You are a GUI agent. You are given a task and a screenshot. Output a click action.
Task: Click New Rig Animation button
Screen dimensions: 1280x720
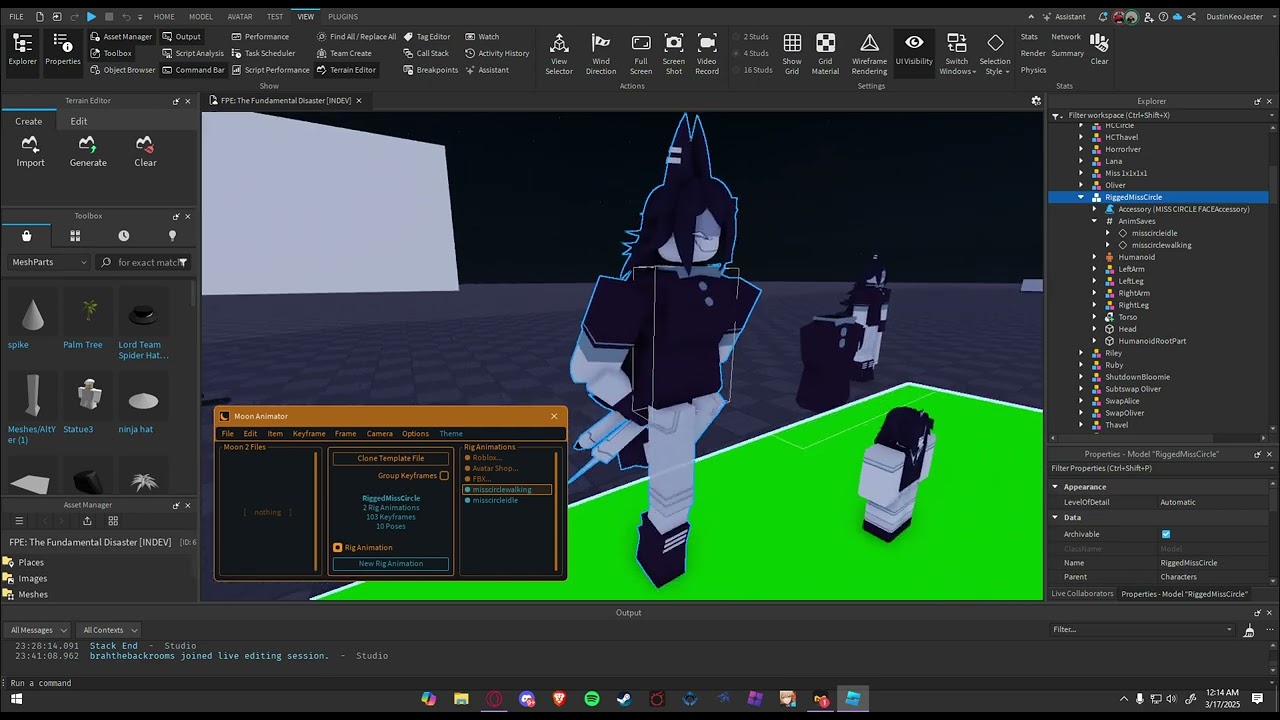(391, 564)
